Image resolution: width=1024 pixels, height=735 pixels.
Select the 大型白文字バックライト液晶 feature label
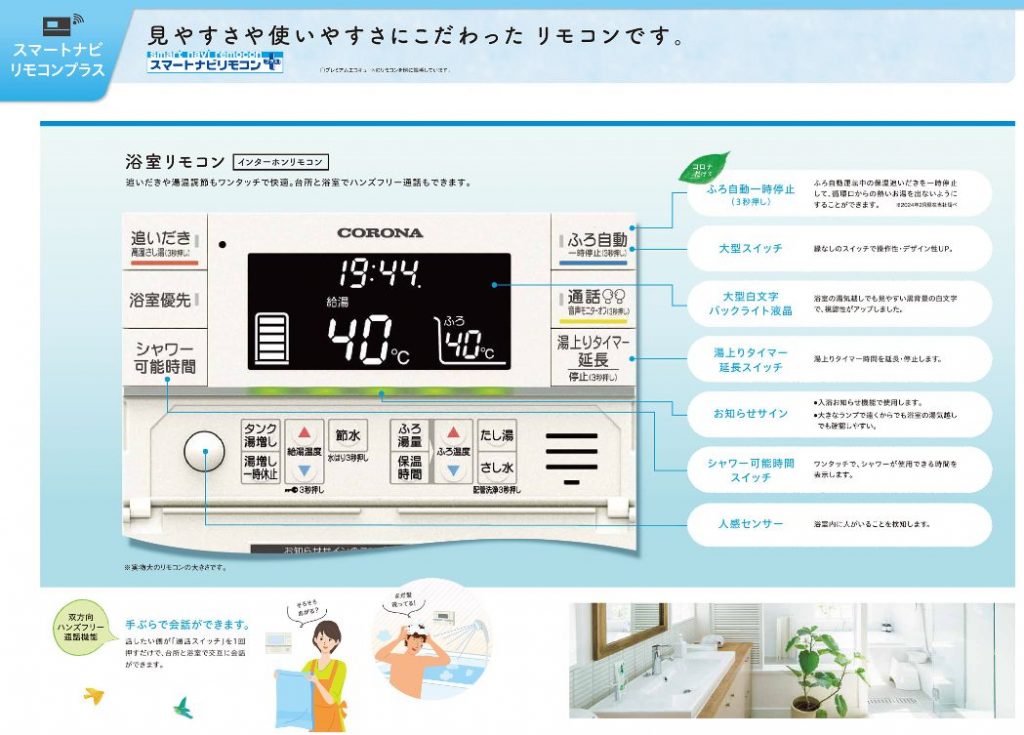click(x=750, y=304)
